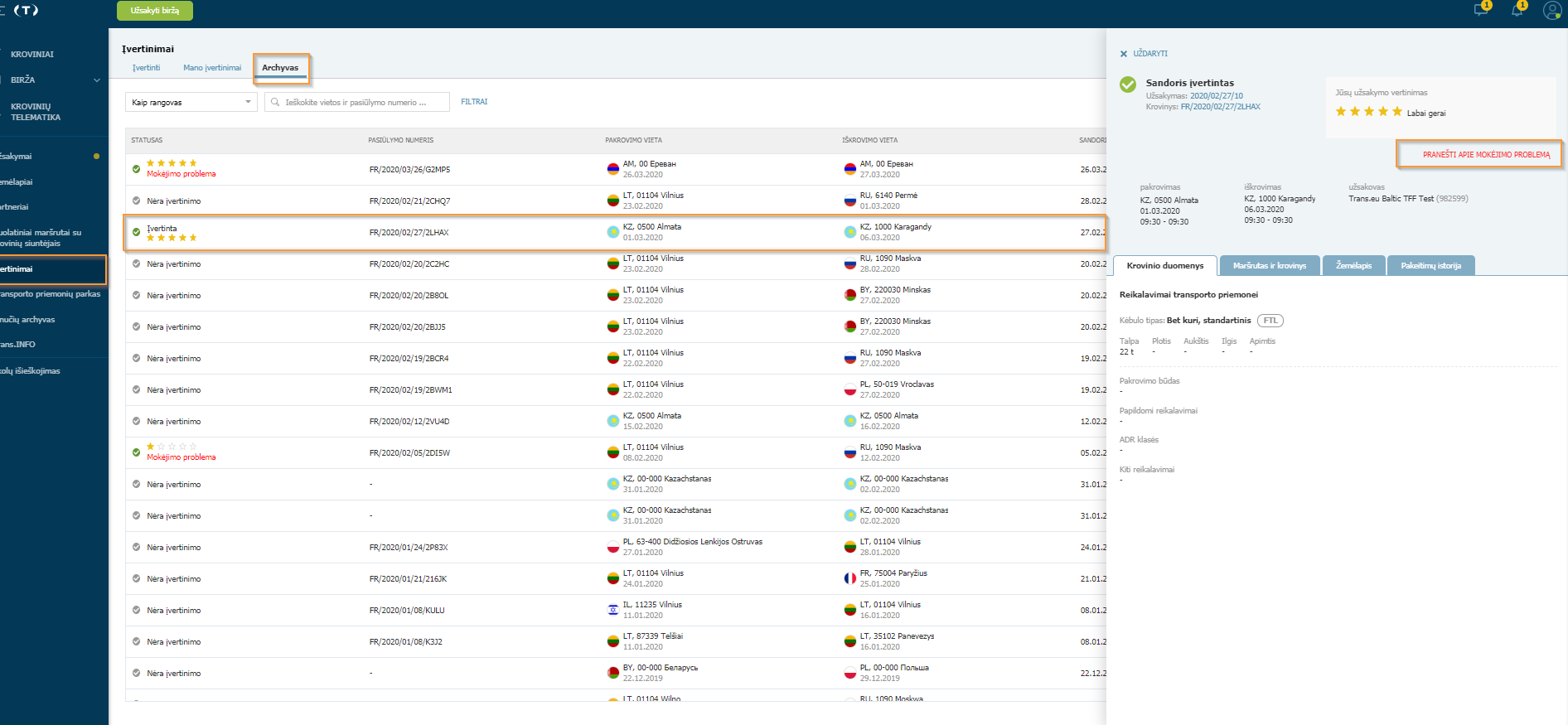
Task: Click the Užsakyti biržą button
Action: [155, 11]
